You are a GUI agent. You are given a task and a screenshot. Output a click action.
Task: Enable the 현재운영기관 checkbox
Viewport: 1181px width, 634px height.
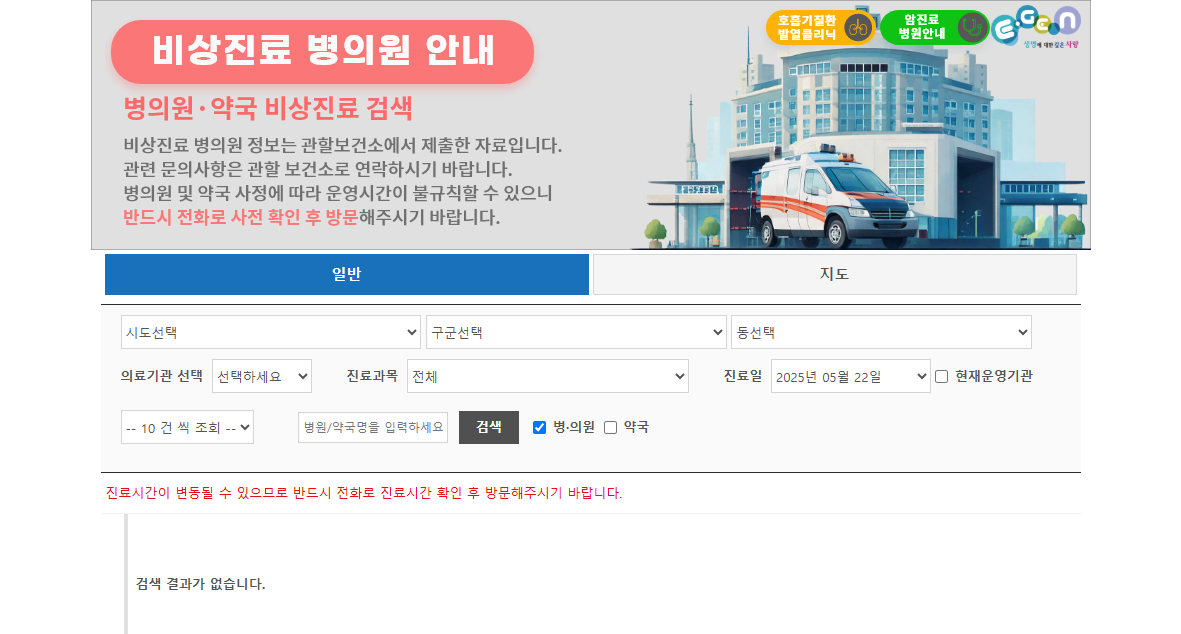point(940,376)
